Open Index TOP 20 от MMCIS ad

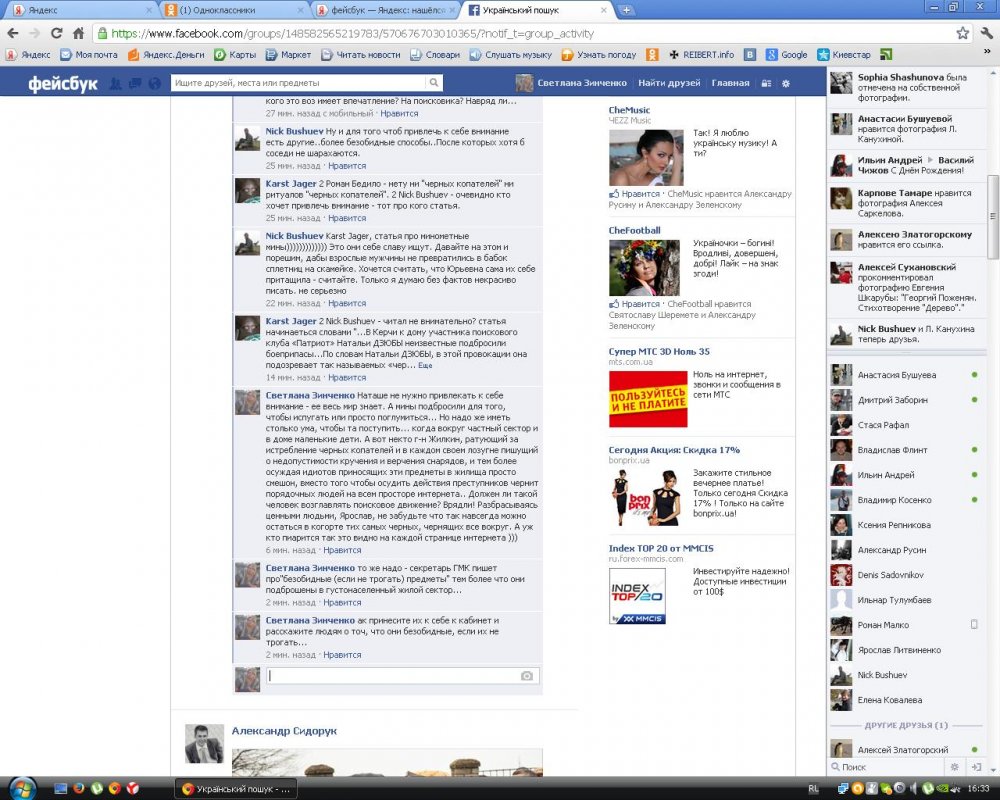pyautogui.click(x=661, y=549)
